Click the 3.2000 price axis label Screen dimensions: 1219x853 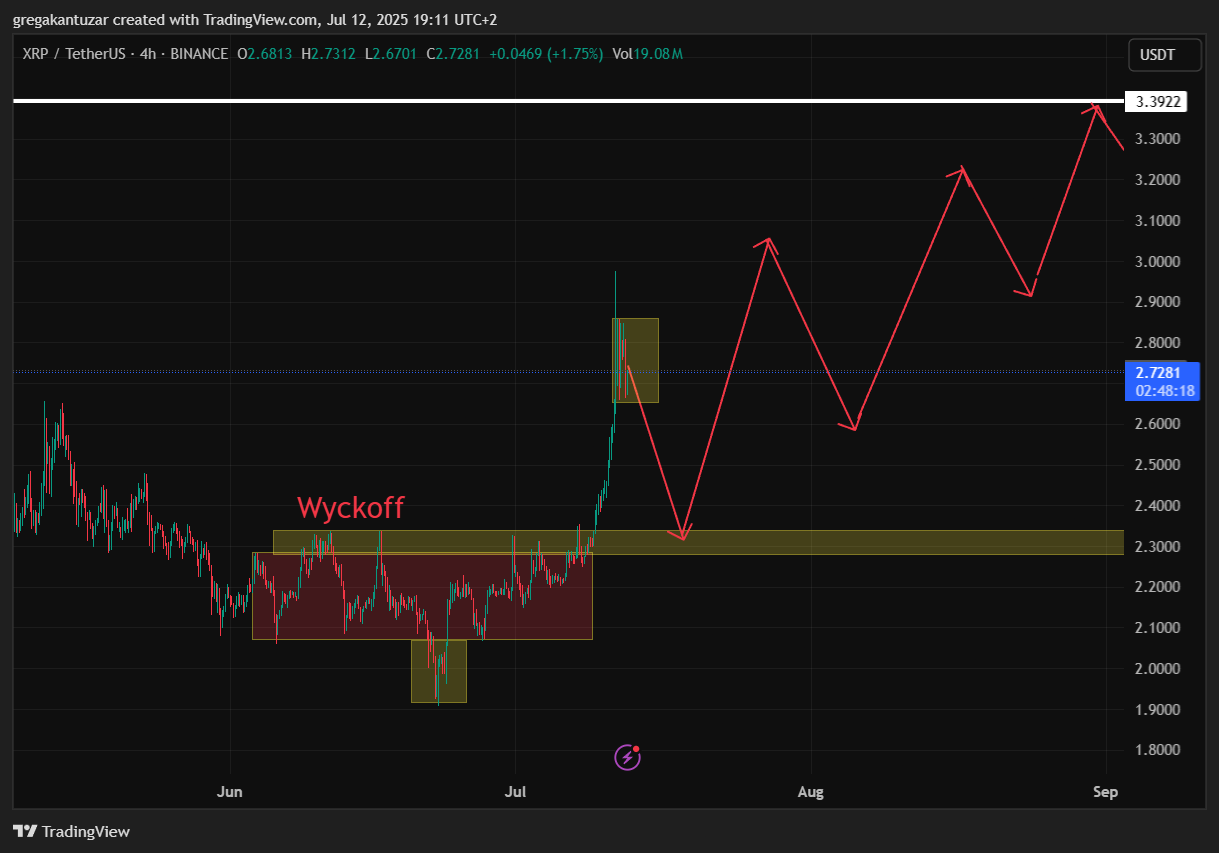(x=1158, y=180)
